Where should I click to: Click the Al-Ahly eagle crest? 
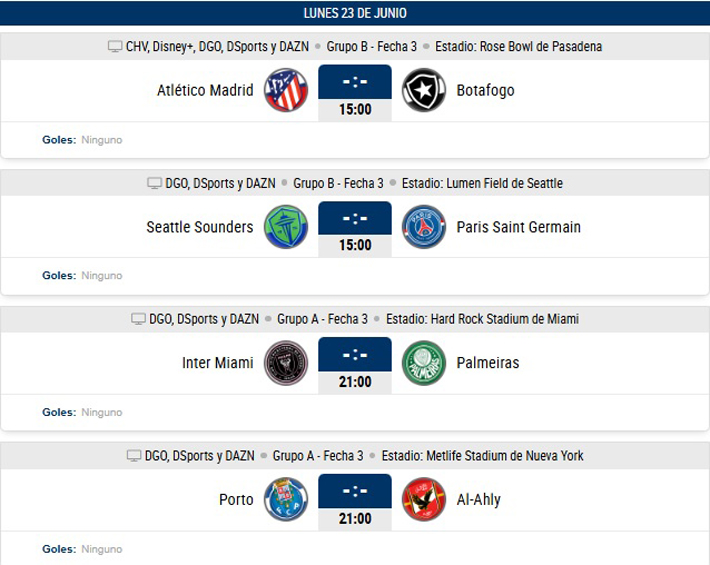click(x=424, y=499)
